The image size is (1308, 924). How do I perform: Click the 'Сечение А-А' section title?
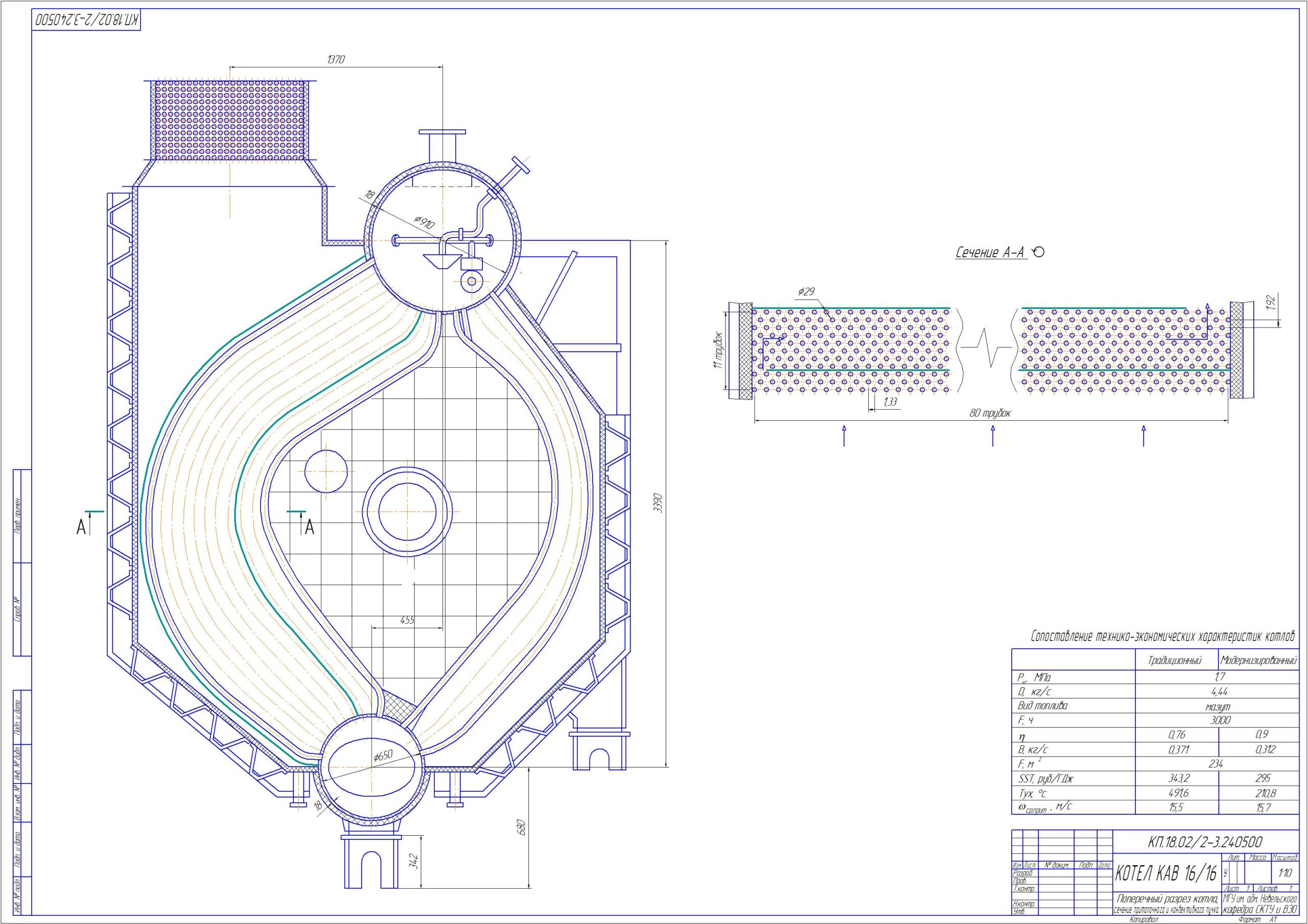click(x=990, y=253)
